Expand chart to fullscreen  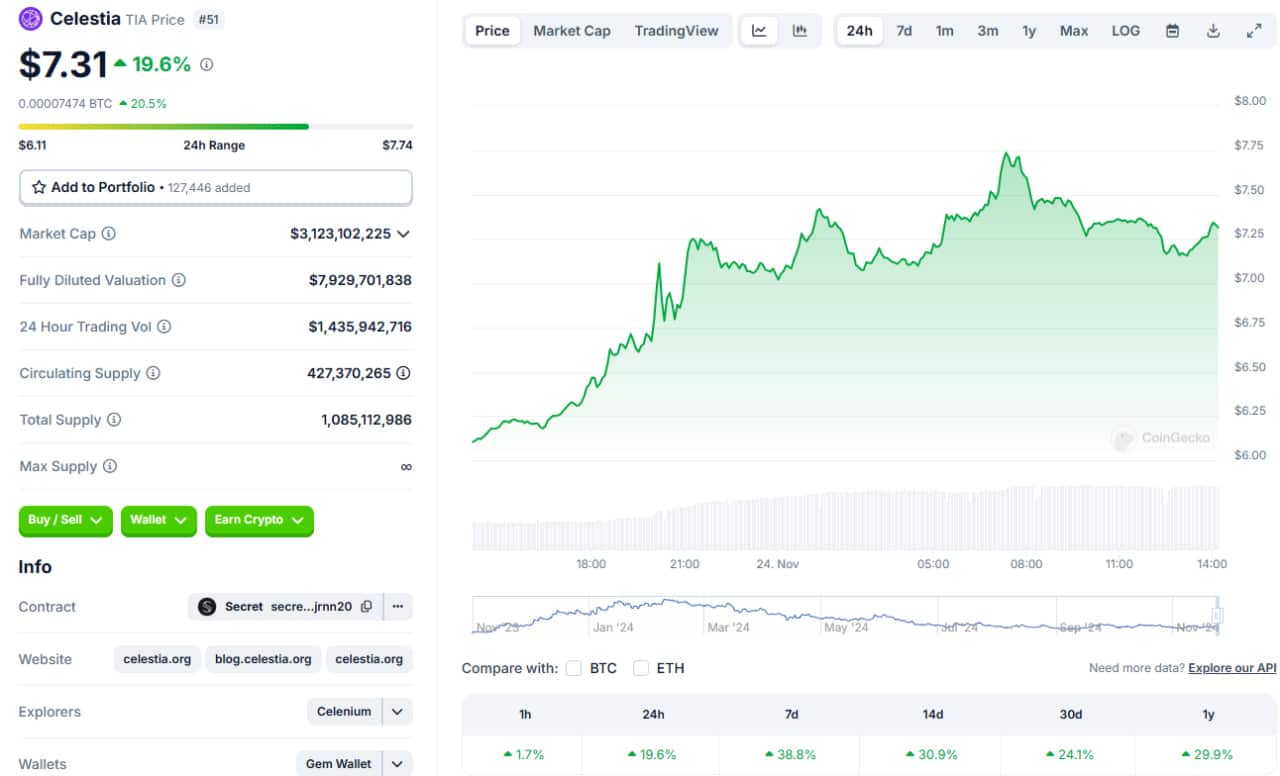[1254, 31]
